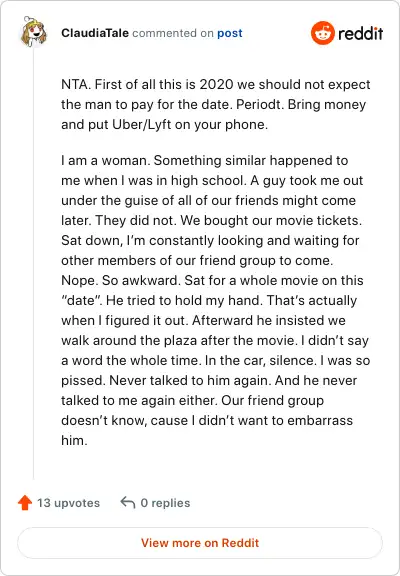Click the reply arrow icon

coord(128,502)
